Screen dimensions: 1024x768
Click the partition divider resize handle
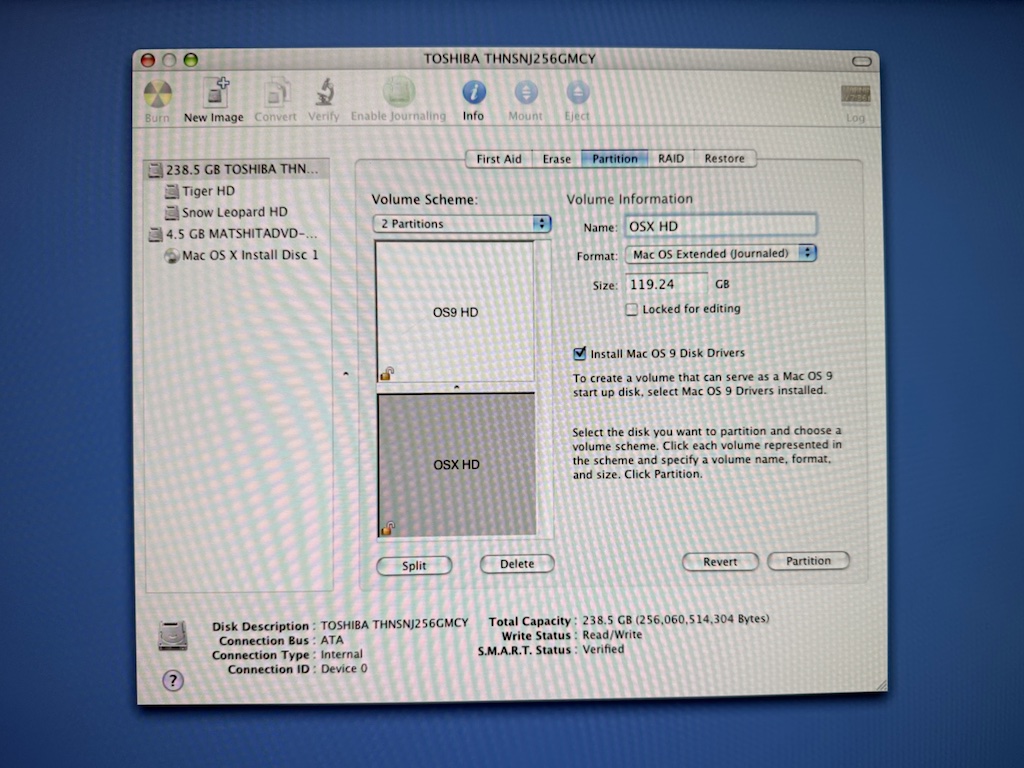point(456,387)
